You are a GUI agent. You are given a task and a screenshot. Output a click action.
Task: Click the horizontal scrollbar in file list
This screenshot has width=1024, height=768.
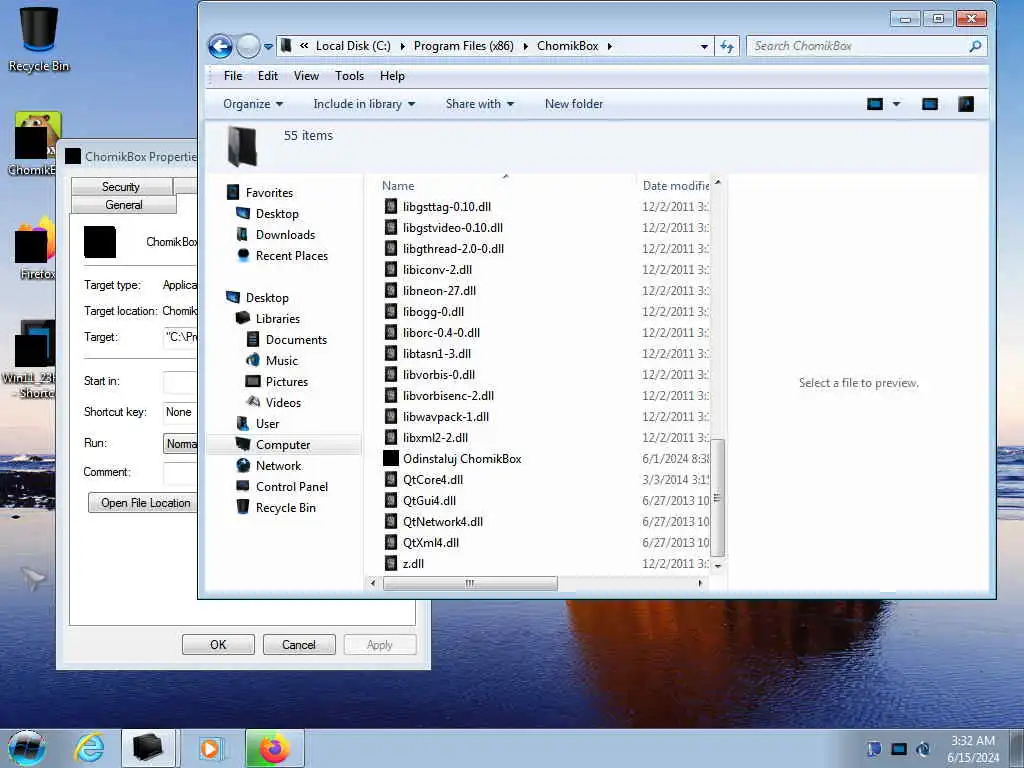coord(470,583)
